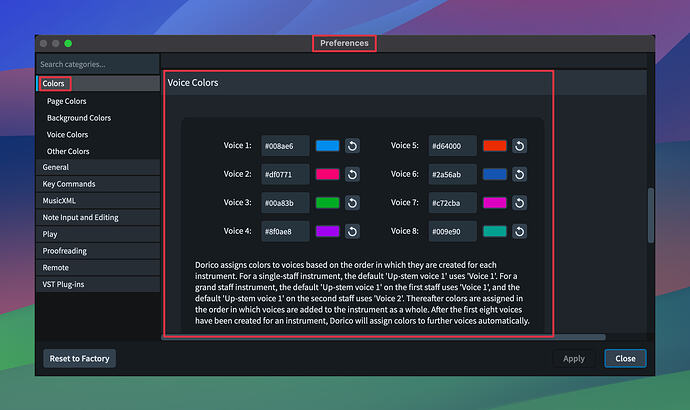Click the green zoom window button
The width and height of the screenshot is (690, 410).
click(x=68, y=43)
